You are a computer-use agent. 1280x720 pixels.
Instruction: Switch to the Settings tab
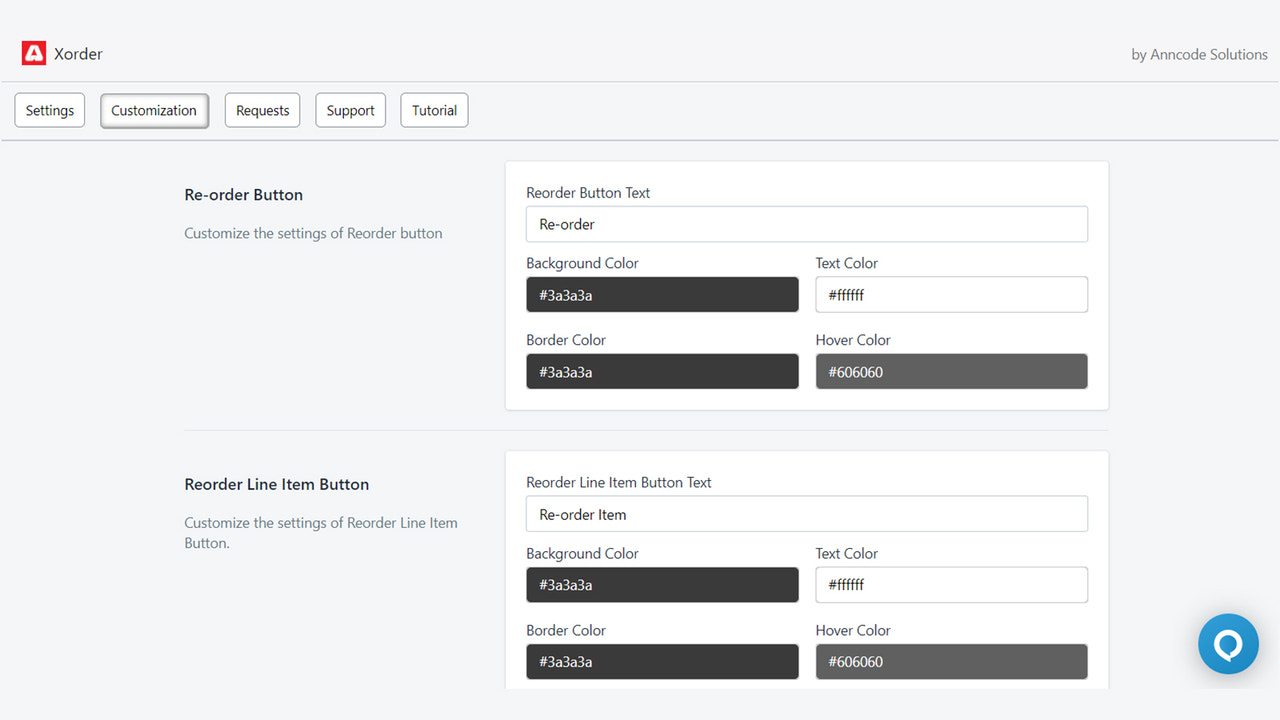49,110
